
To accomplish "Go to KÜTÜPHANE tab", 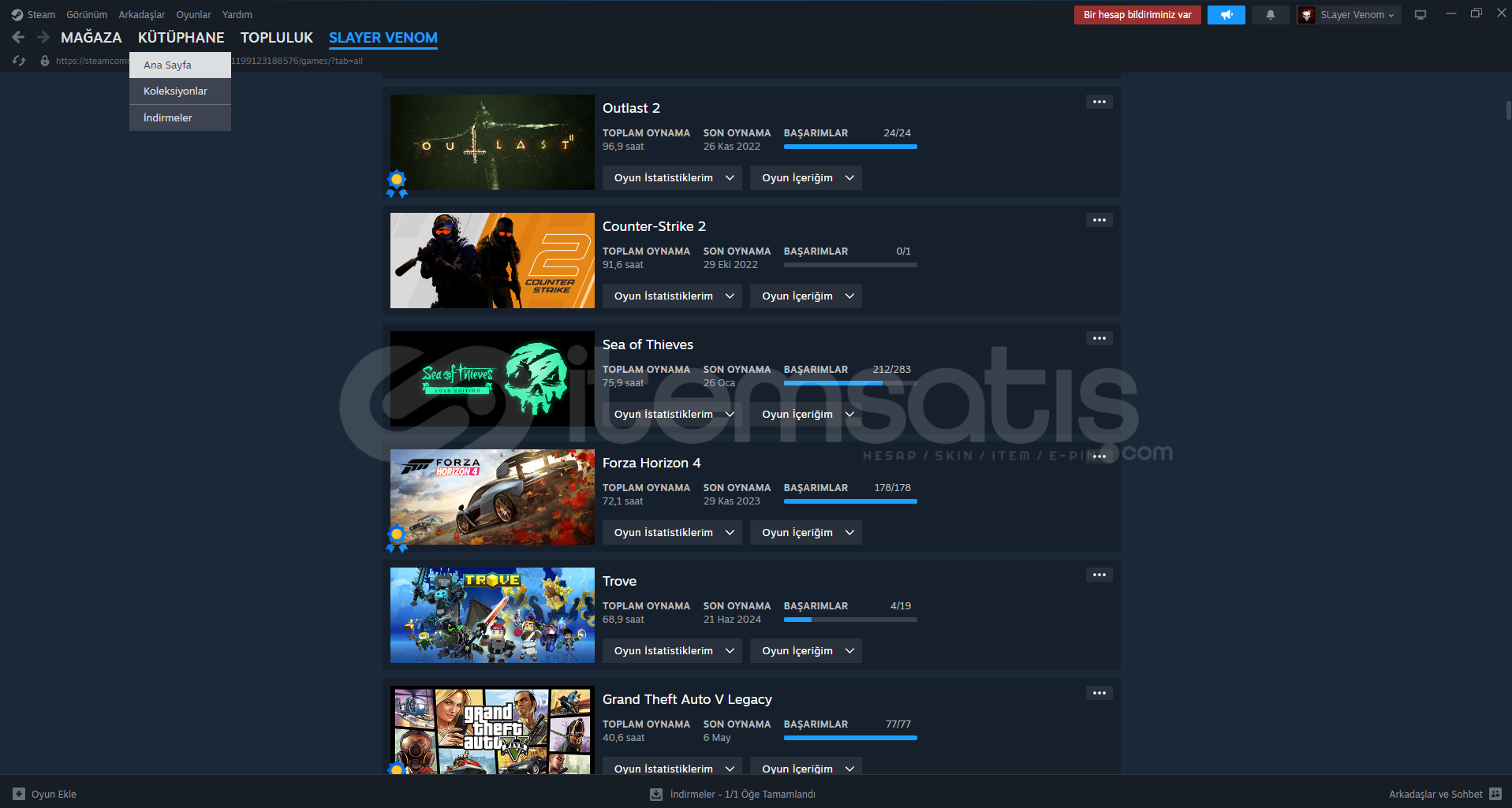I will pyautogui.click(x=181, y=38).
